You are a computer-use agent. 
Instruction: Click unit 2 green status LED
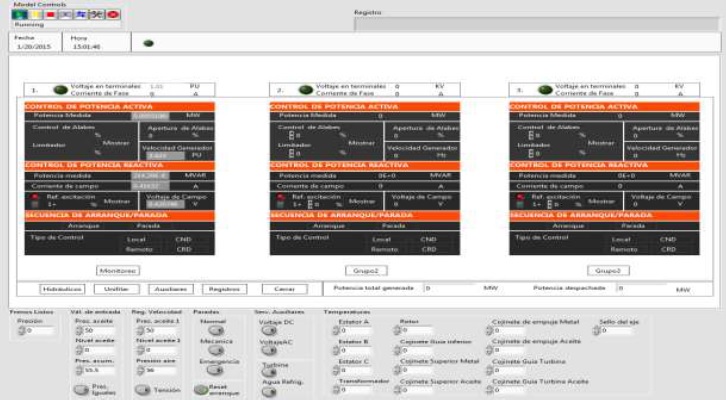[x=305, y=90]
